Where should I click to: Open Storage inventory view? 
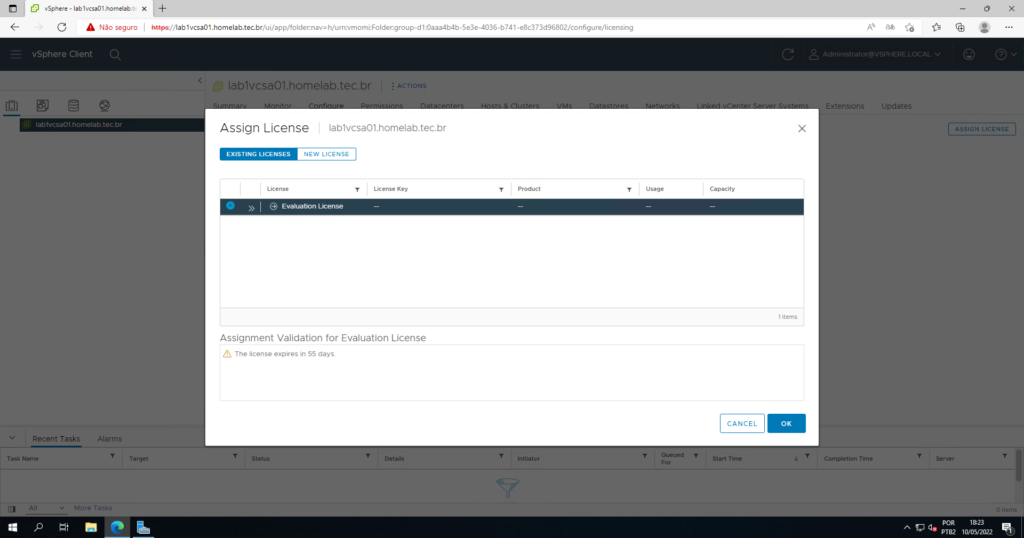[73, 105]
